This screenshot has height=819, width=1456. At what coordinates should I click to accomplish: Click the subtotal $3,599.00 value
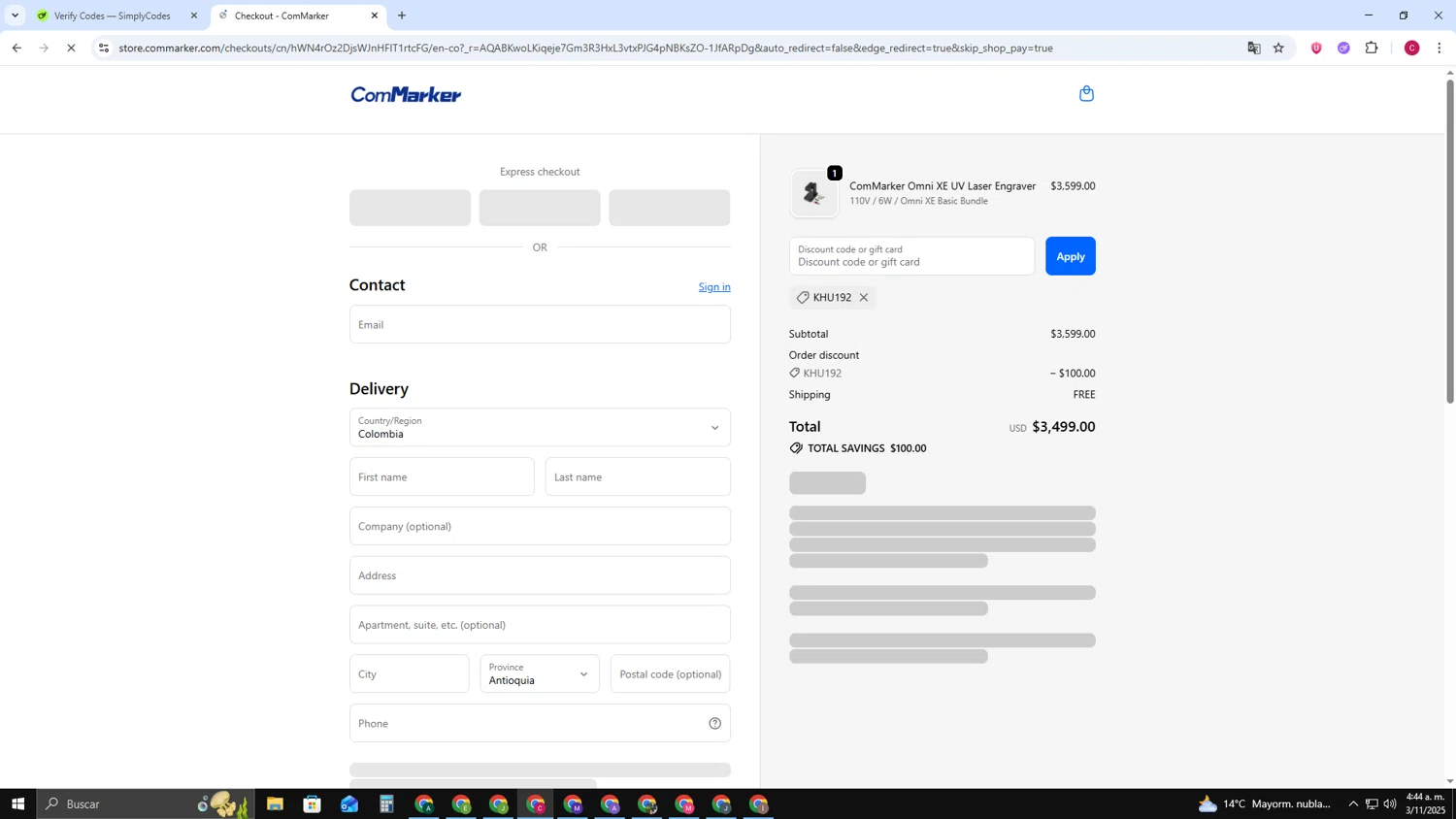tap(1073, 334)
